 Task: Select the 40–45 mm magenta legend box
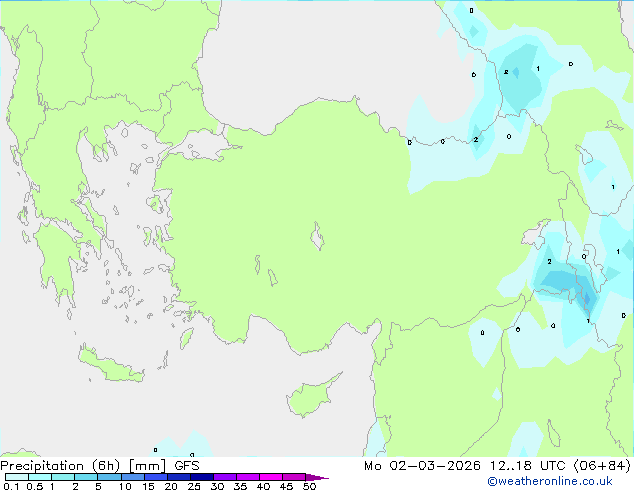click(x=271, y=477)
